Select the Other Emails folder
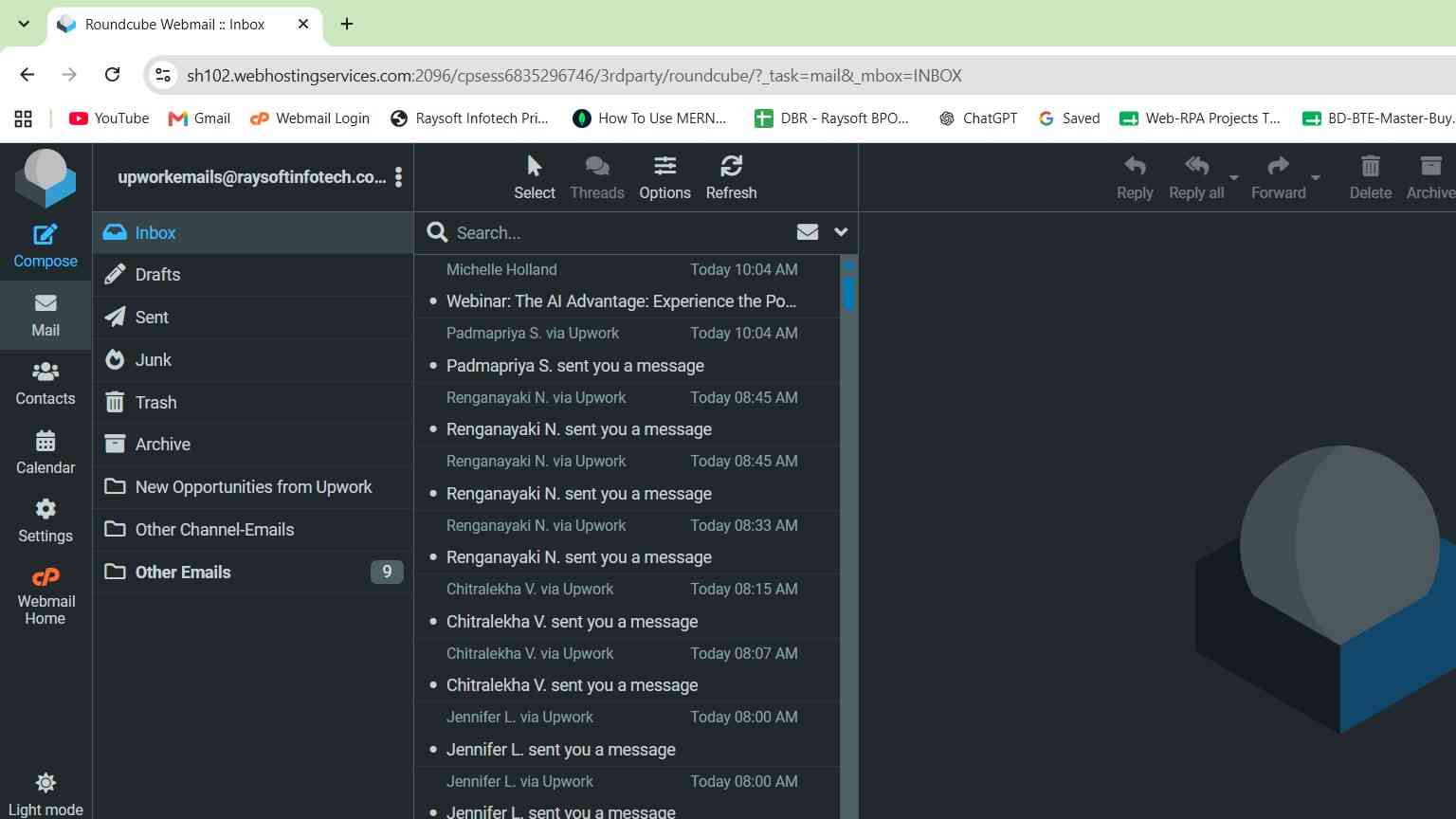 click(253, 572)
